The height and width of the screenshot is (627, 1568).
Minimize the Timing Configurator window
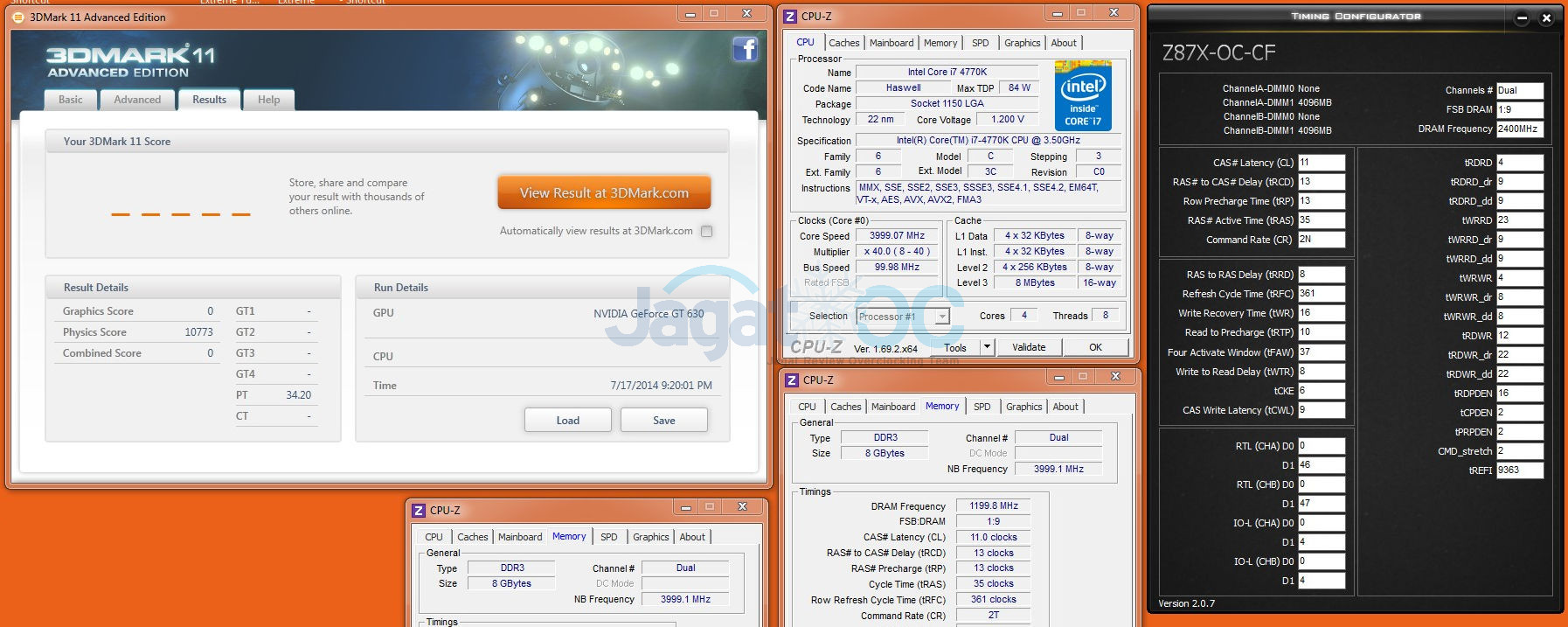point(1522,17)
